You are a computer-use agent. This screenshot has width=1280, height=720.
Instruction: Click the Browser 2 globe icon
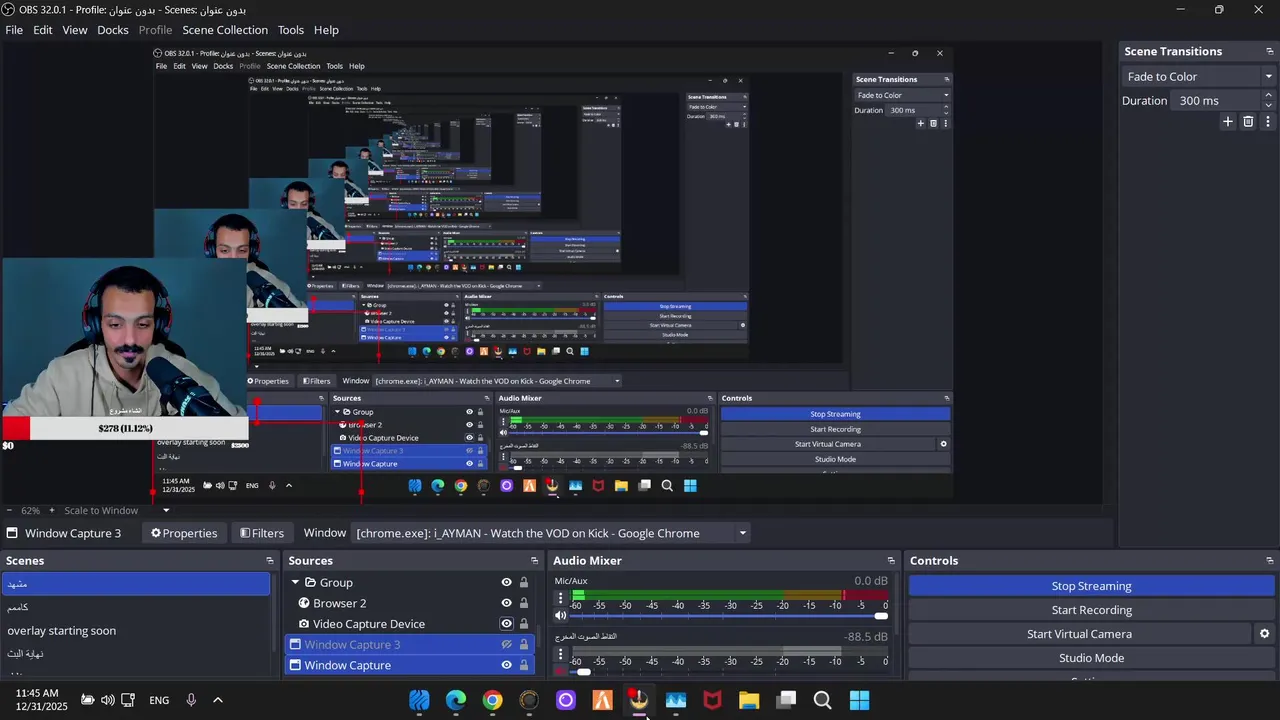(304, 603)
